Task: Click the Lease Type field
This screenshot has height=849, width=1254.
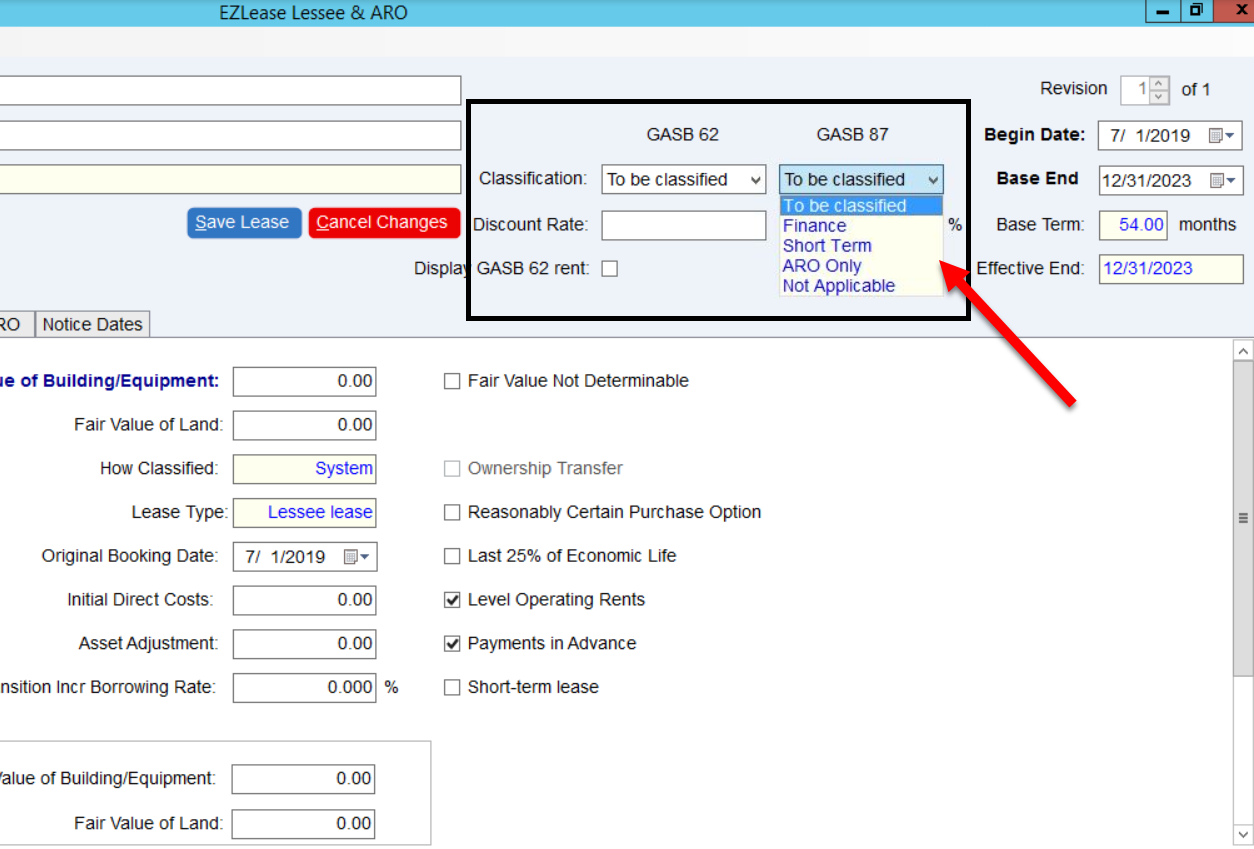Action: tap(305, 513)
